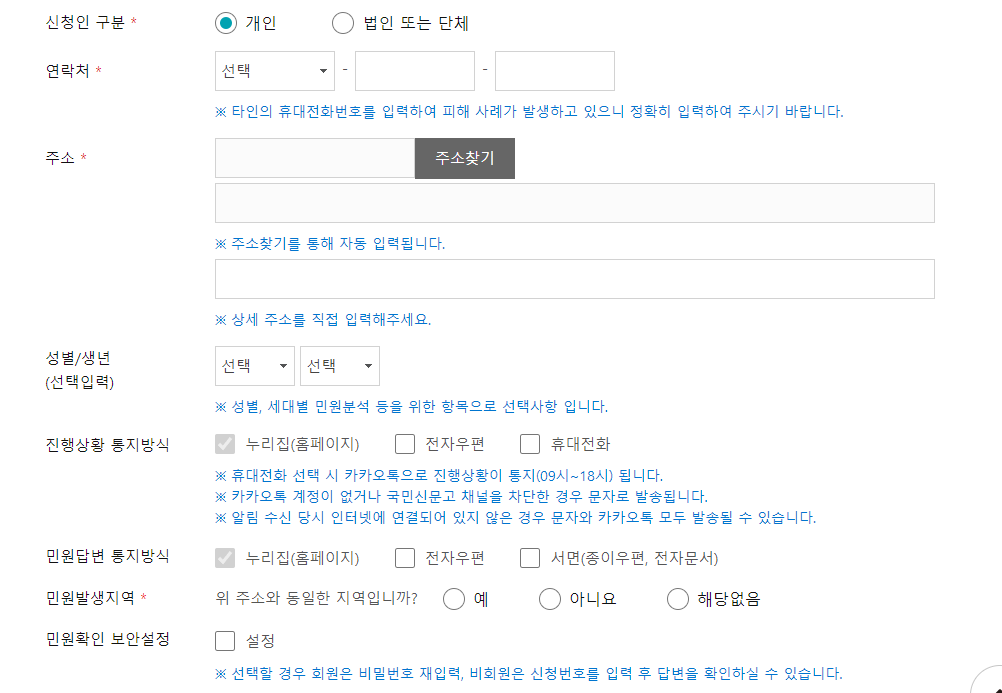Click the middle phone number field

click(415, 70)
